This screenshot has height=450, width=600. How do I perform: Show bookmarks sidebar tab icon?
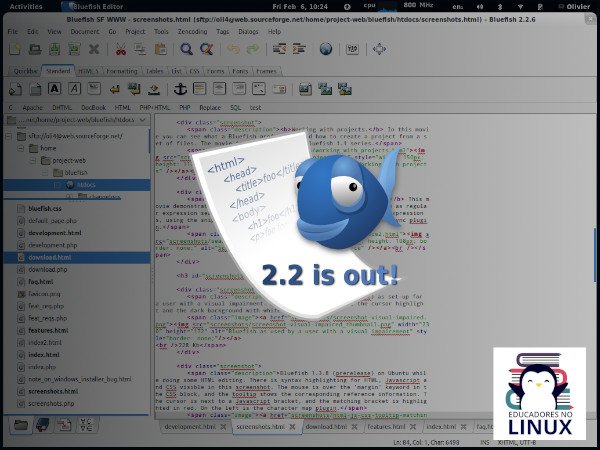pyautogui.click(x=42, y=425)
